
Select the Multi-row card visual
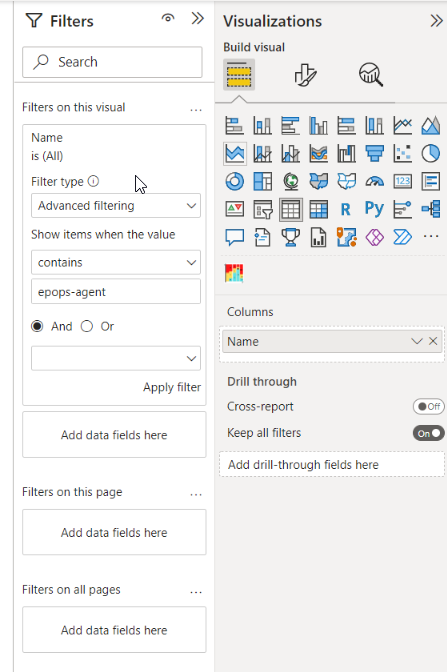click(431, 181)
